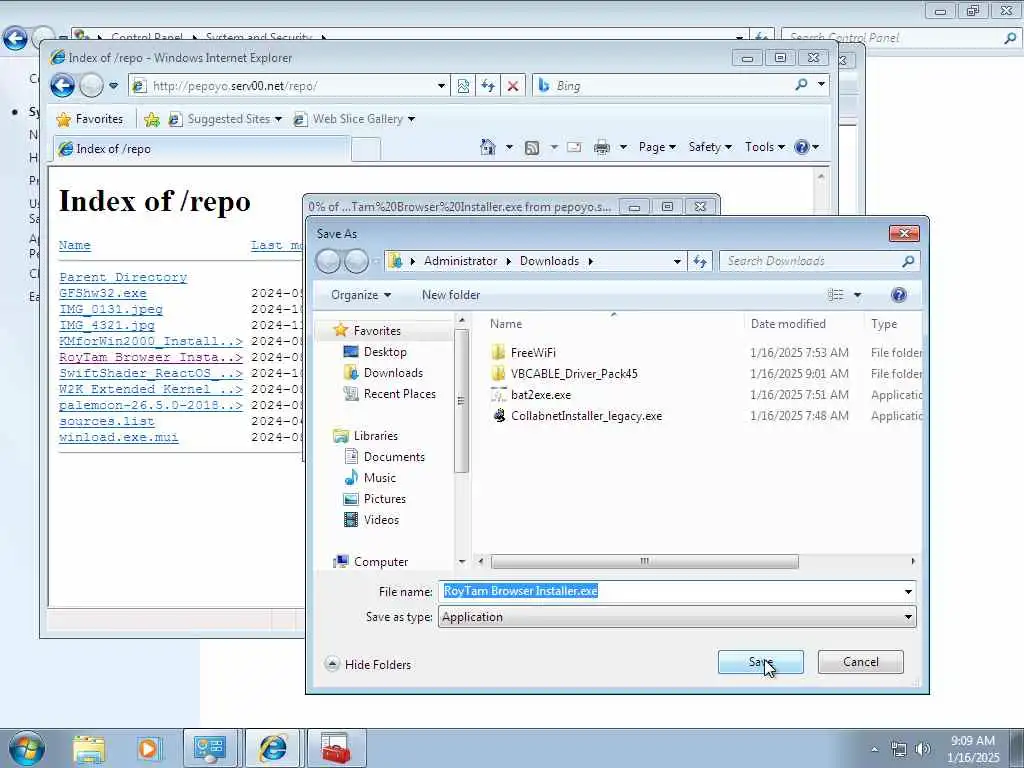Image resolution: width=1024 pixels, height=768 pixels.
Task: Click the Feeds icon in IE command bar
Action: coord(532,148)
